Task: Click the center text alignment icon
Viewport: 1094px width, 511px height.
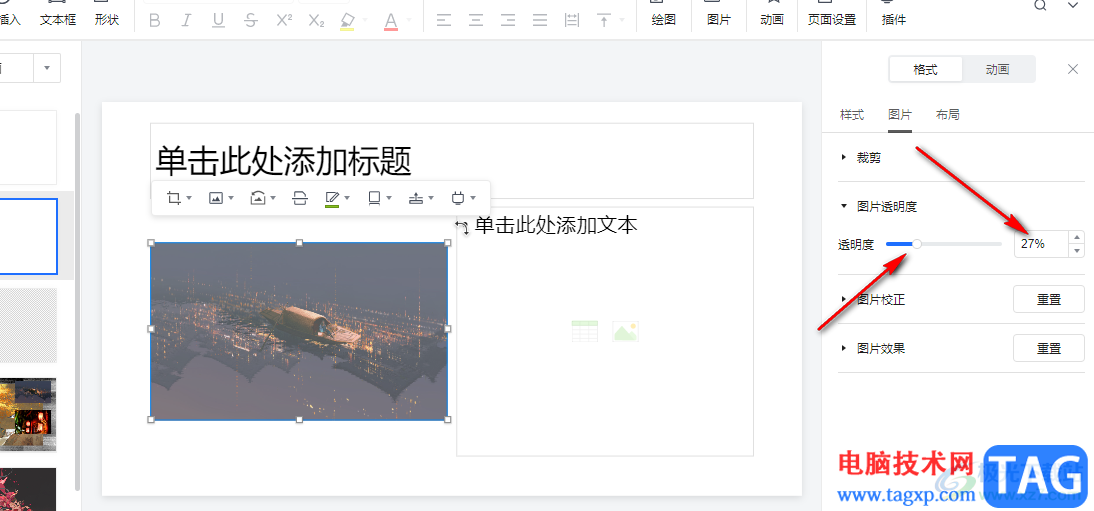Action: pyautogui.click(x=476, y=20)
